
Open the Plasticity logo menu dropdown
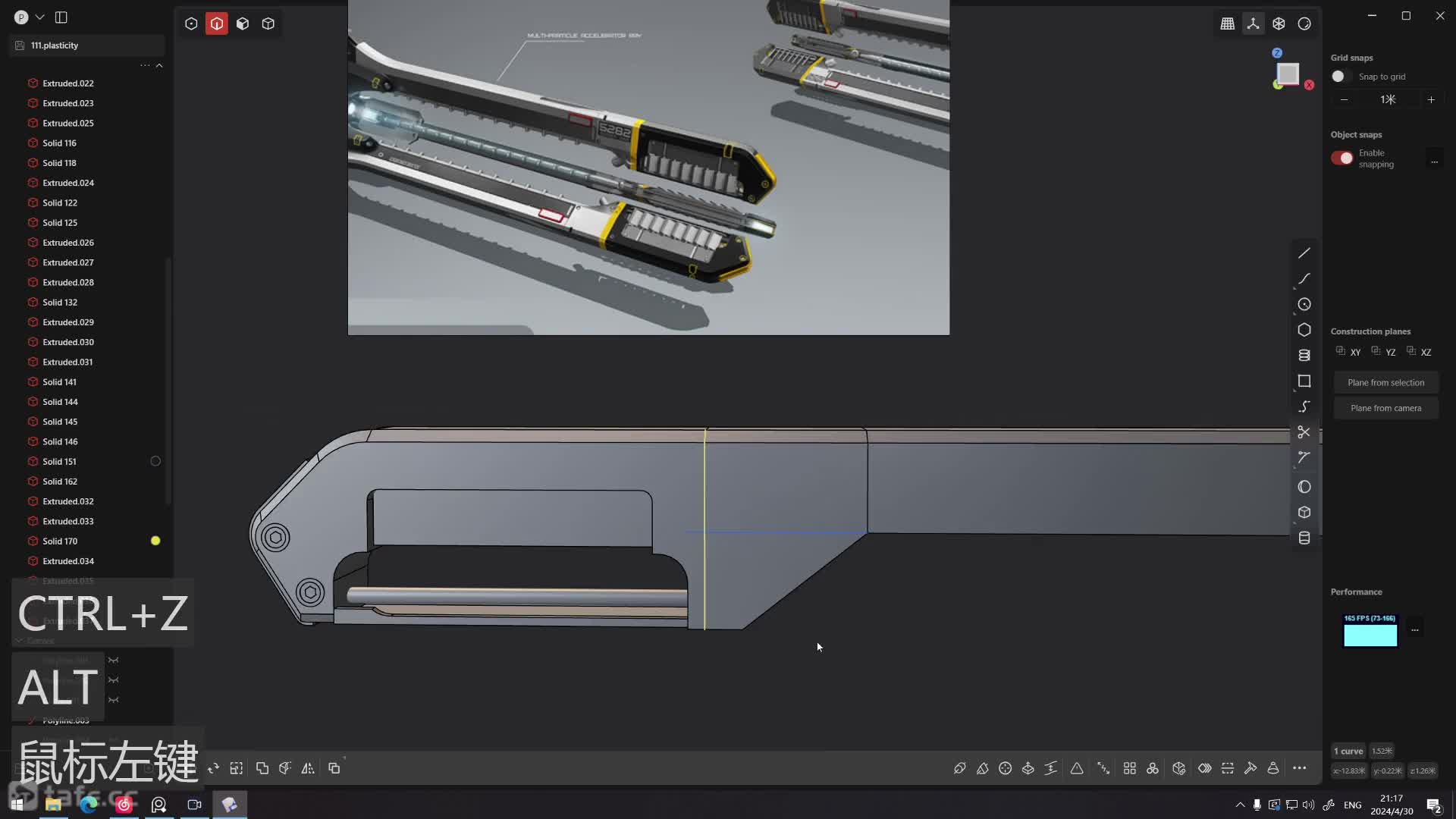point(30,17)
